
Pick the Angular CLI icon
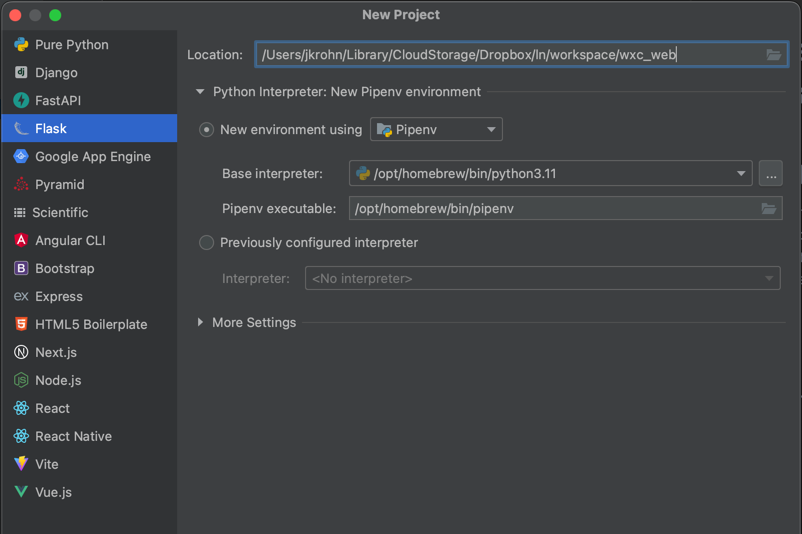coord(21,241)
